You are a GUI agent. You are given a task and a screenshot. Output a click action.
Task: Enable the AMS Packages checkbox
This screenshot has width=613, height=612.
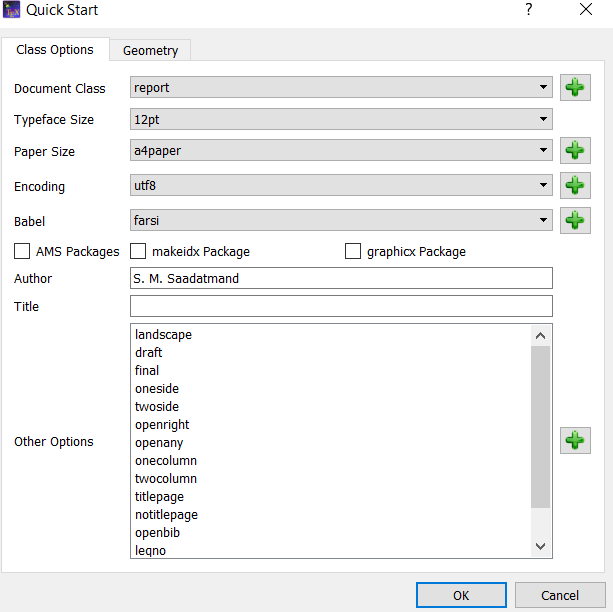(22, 251)
